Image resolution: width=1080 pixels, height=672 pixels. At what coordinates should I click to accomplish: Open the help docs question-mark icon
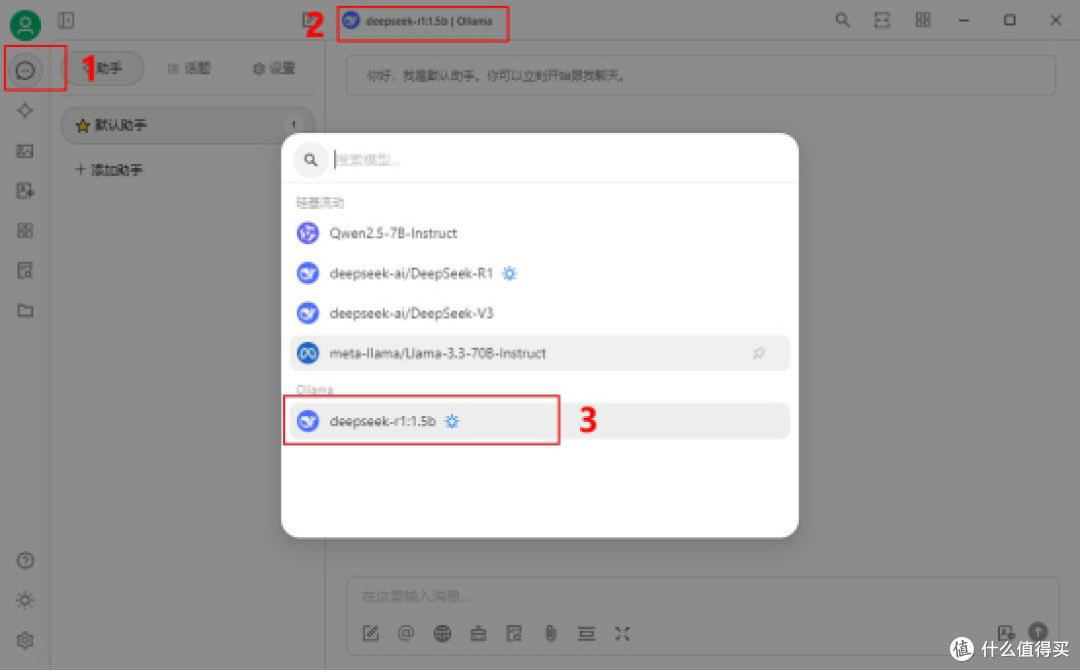(25, 560)
